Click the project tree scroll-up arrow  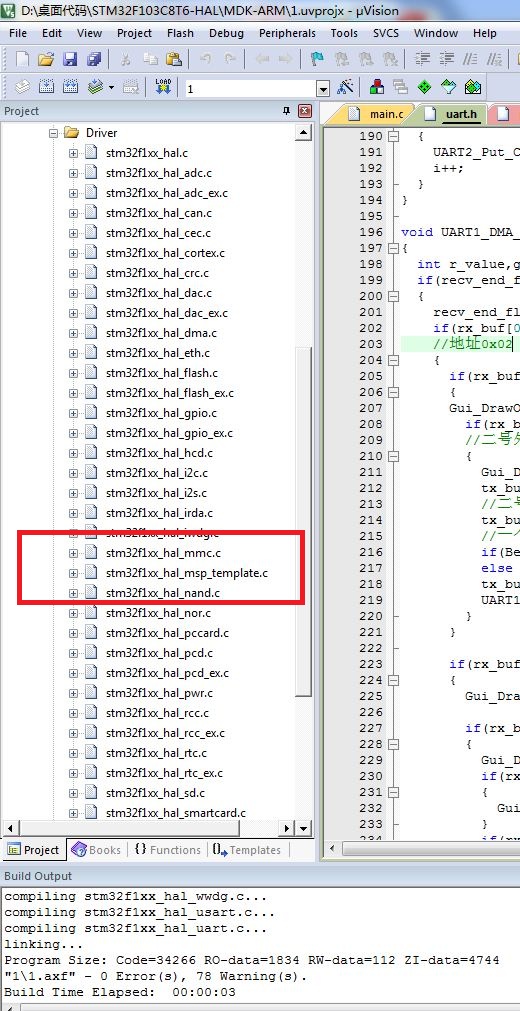[304, 133]
